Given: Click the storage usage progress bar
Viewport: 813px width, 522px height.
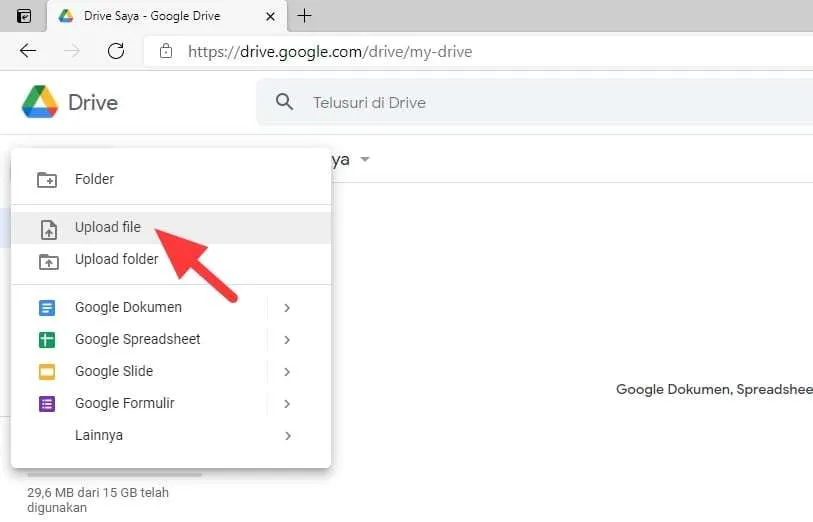Looking at the screenshot, I should tap(114, 474).
